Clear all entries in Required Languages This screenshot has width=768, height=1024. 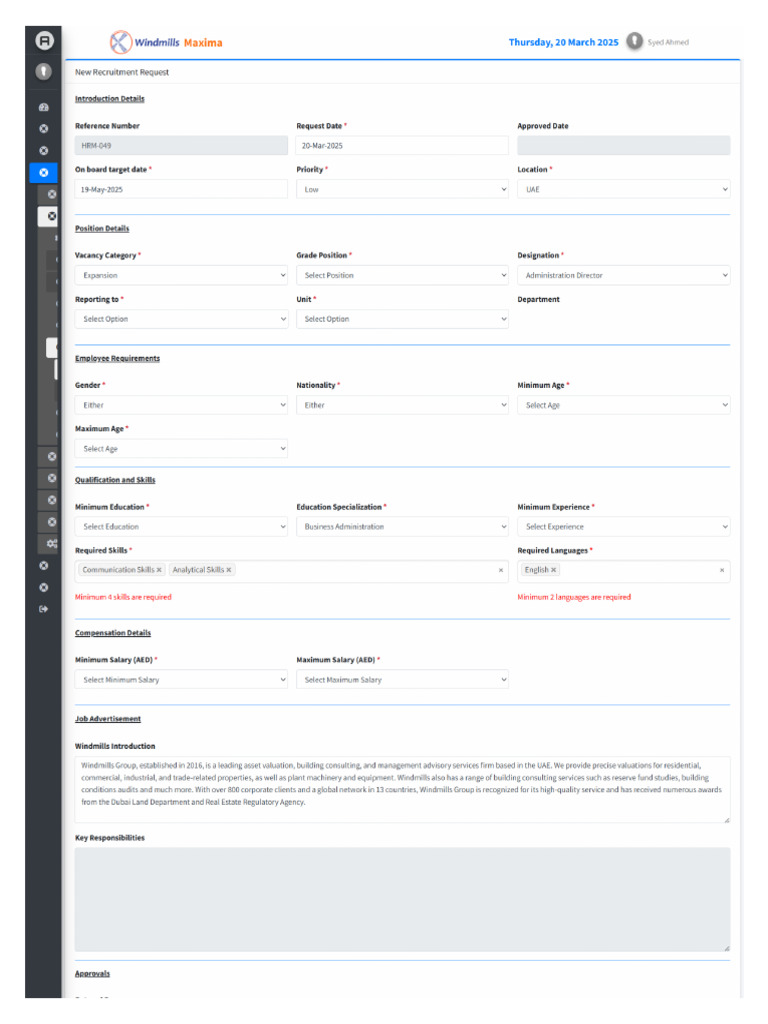point(722,570)
